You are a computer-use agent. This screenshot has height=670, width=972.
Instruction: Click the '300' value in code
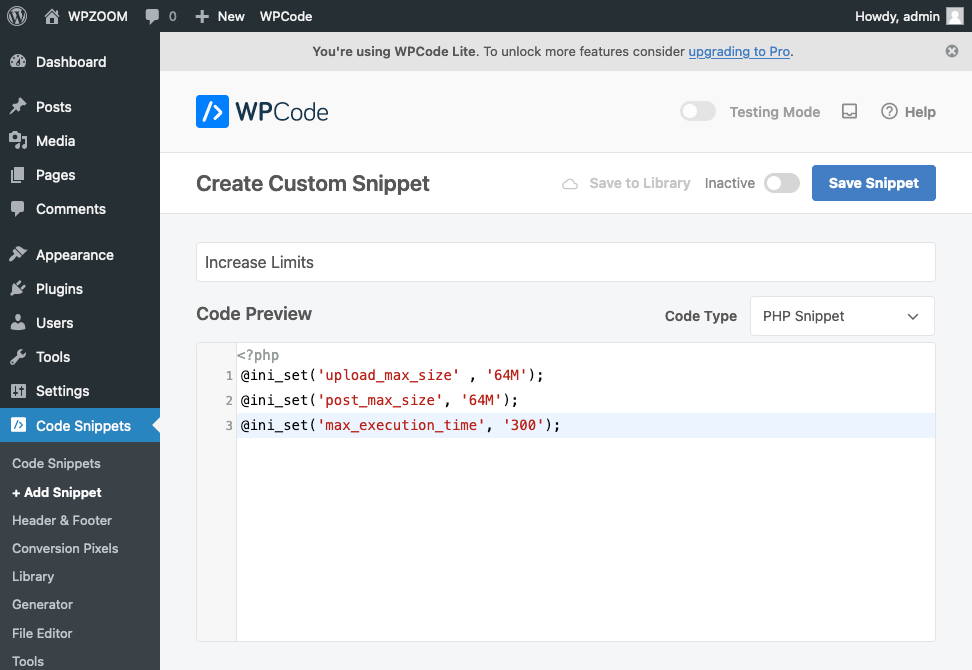(523, 425)
